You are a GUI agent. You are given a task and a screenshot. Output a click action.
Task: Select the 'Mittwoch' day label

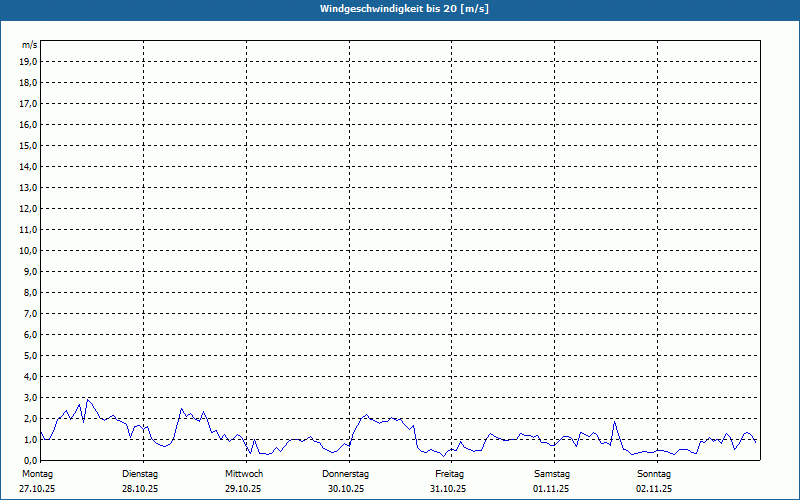pyautogui.click(x=243, y=473)
